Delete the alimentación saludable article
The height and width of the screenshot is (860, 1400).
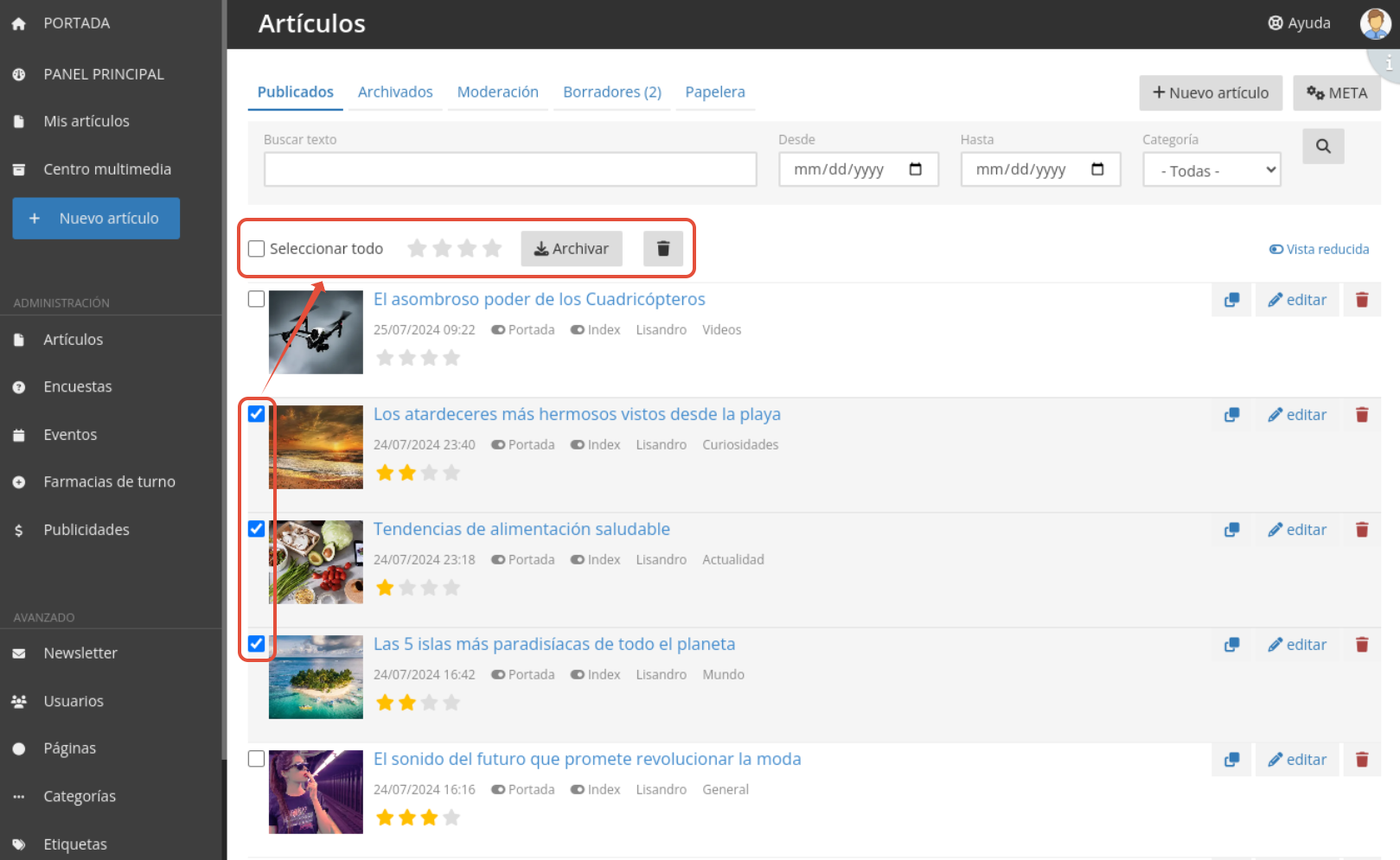[x=1362, y=530]
